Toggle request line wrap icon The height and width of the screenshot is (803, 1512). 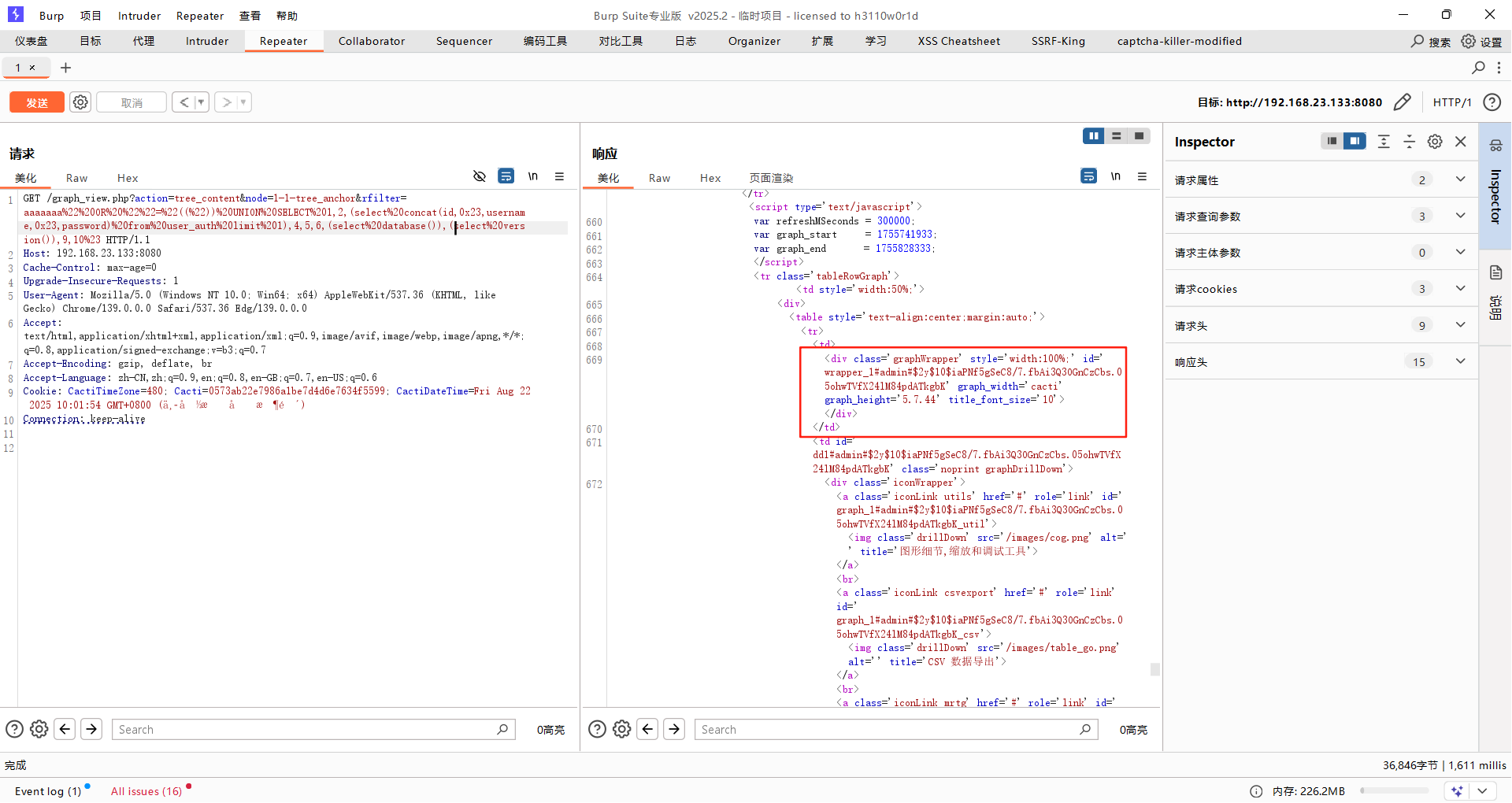click(506, 176)
